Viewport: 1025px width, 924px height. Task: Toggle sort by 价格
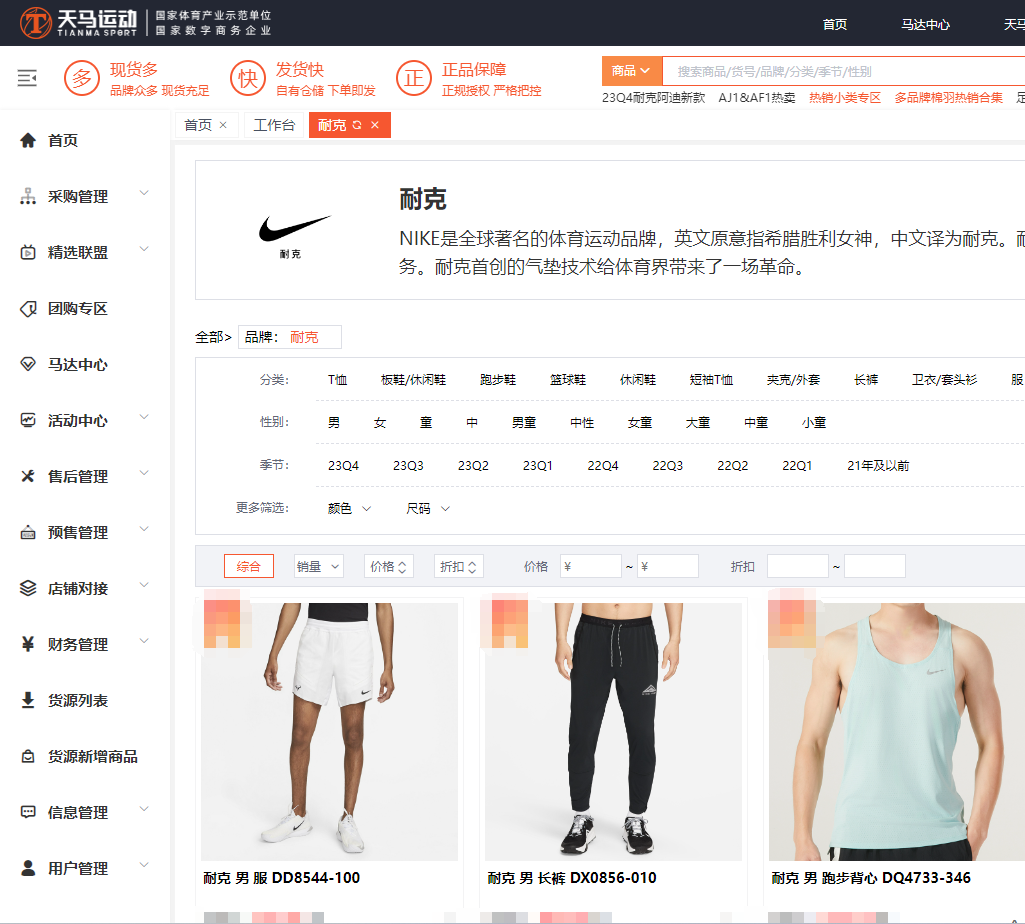click(388, 566)
